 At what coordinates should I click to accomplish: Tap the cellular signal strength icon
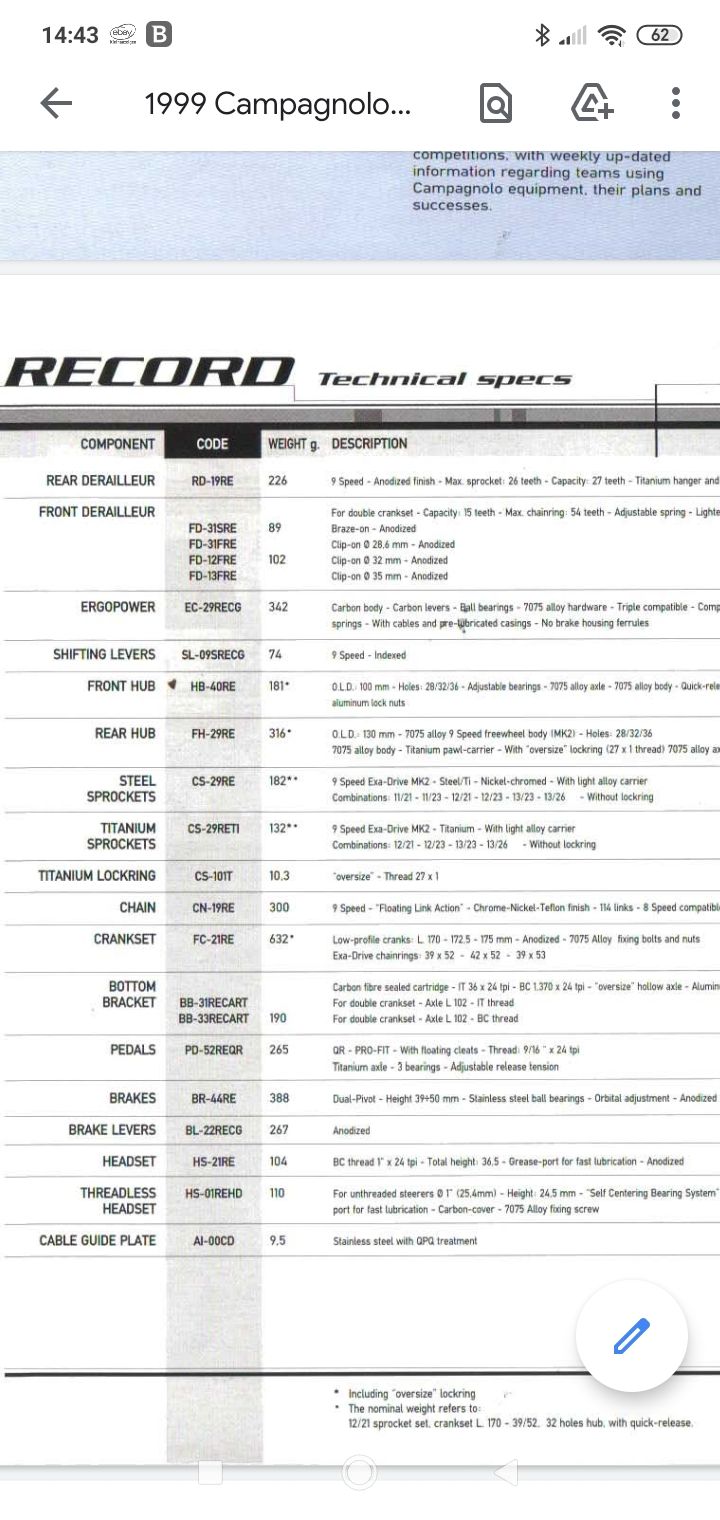coord(572,36)
